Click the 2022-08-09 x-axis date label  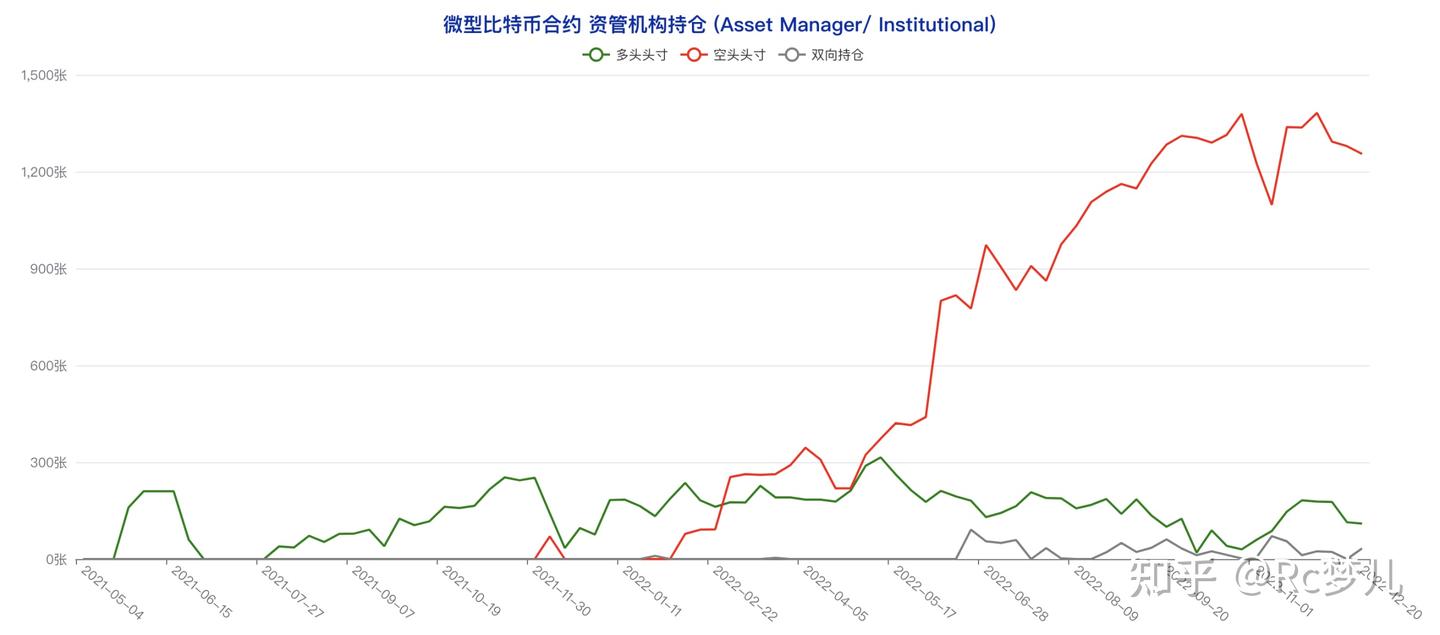point(1104,593)
